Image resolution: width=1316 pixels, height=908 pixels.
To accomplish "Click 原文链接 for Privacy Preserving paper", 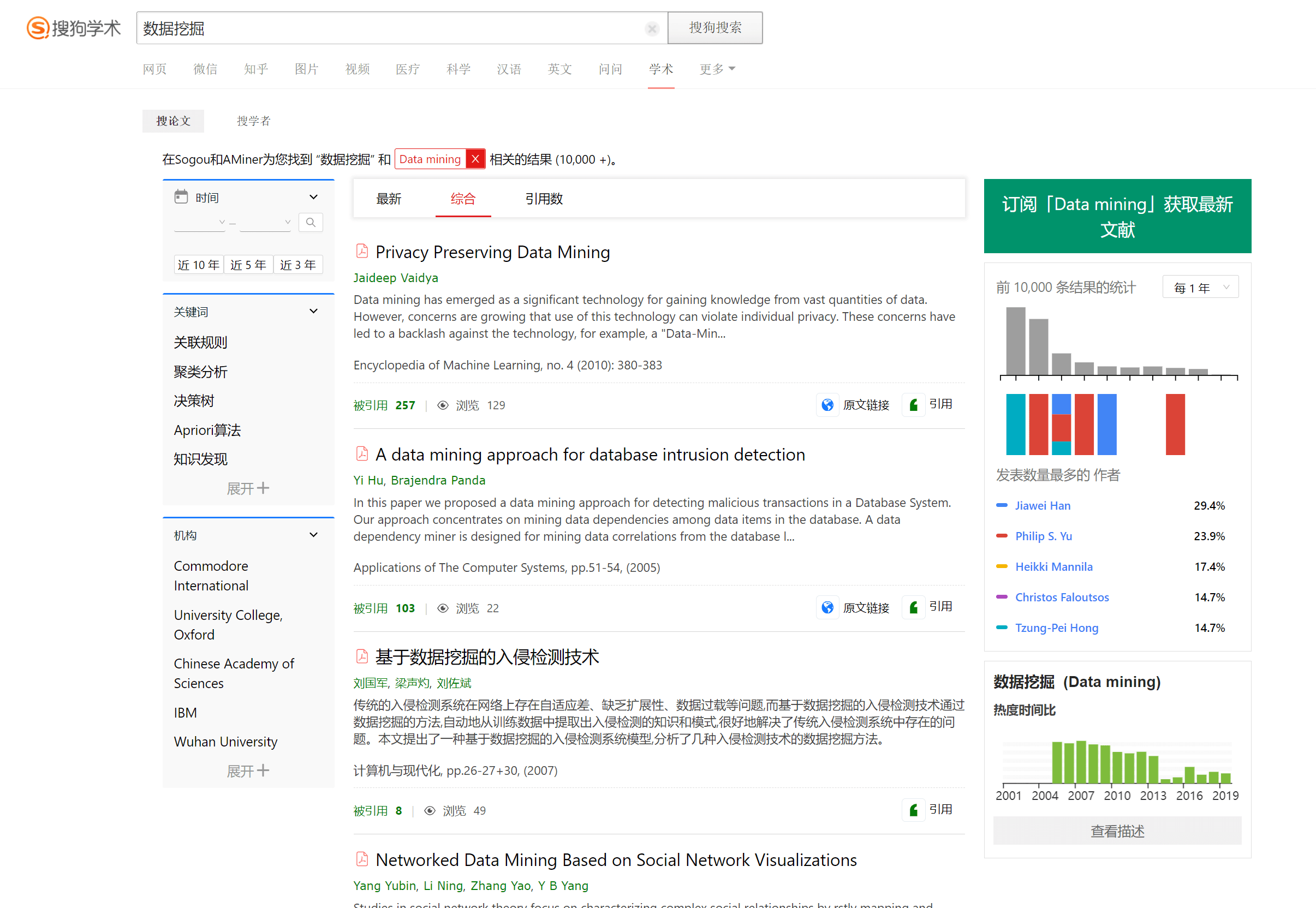I will pyautogui.click(x=866, y=405).
